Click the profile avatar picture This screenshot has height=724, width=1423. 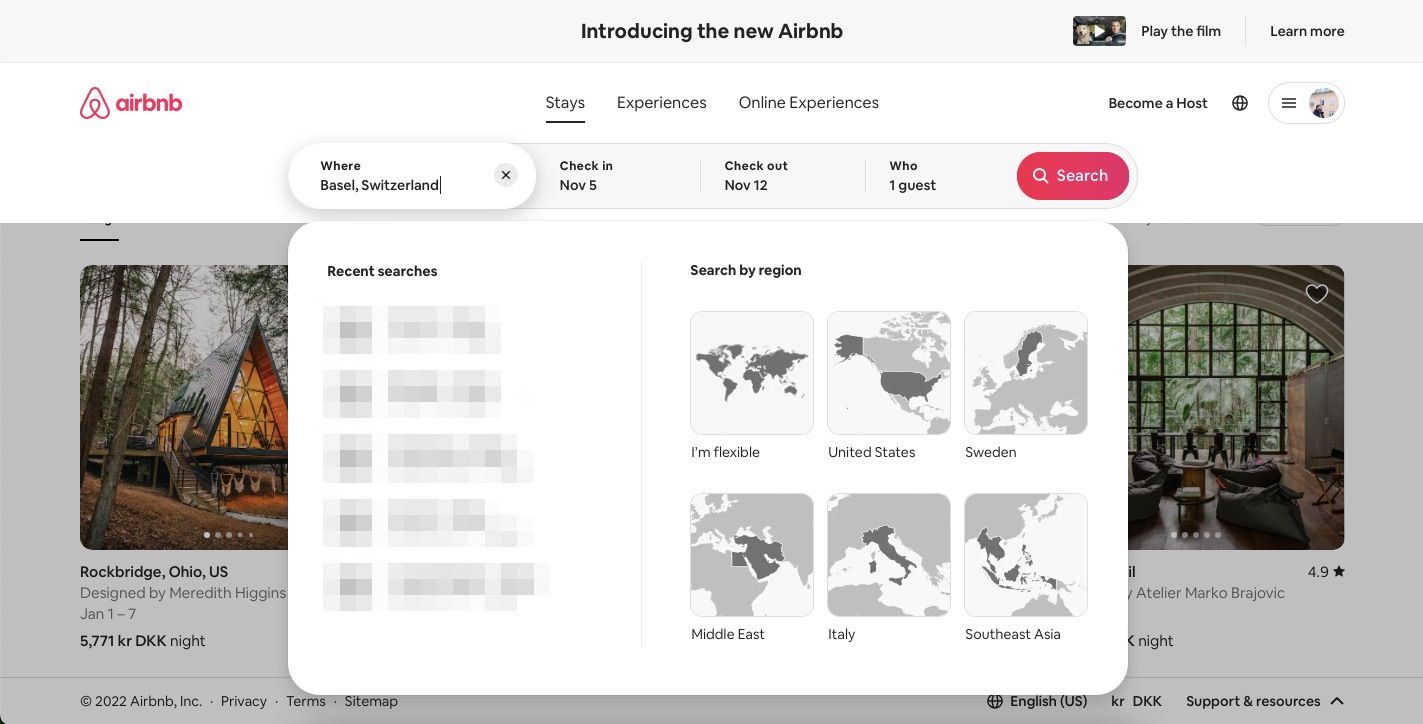point(1323,102)
